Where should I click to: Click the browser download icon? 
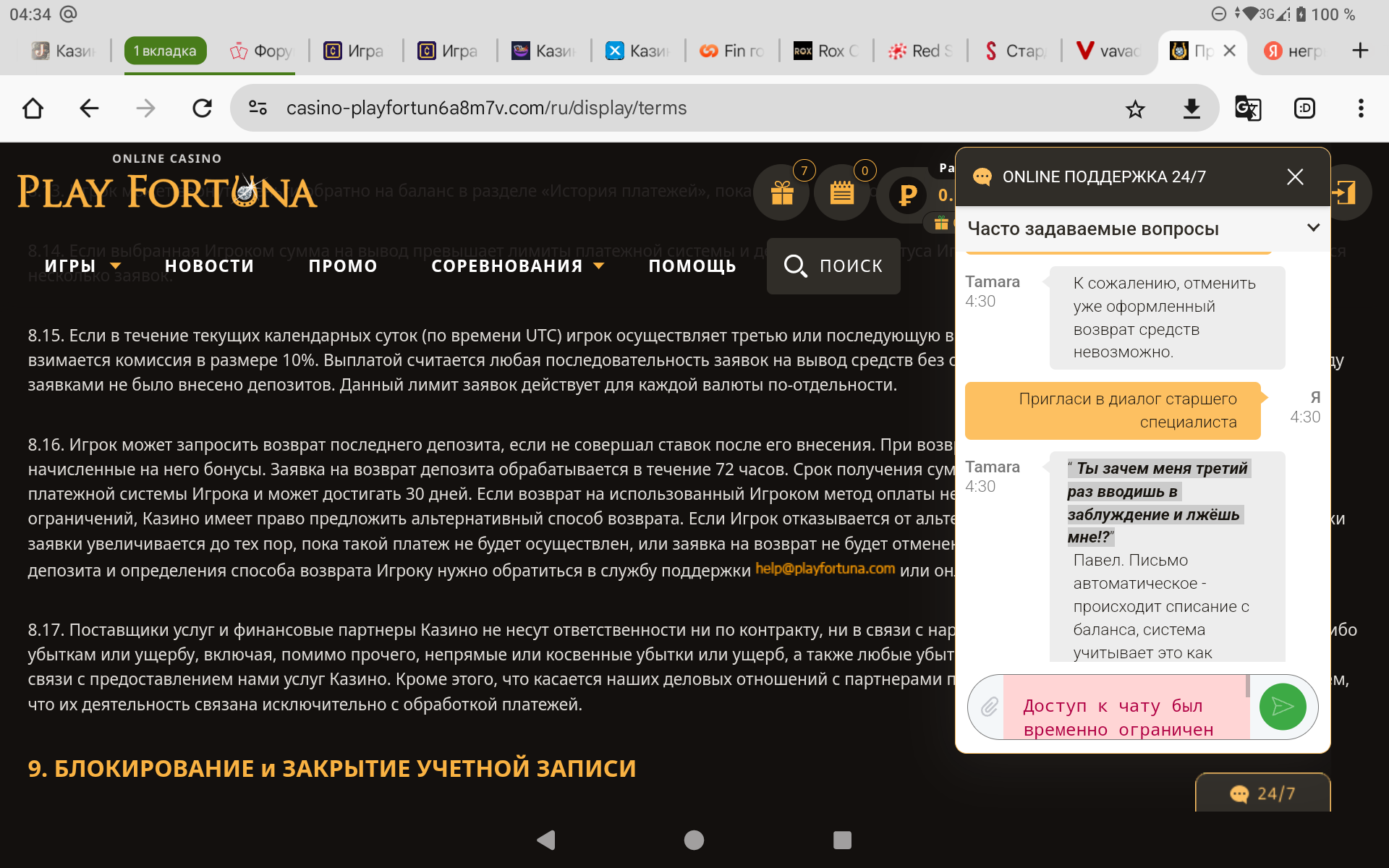[1191, 109]
